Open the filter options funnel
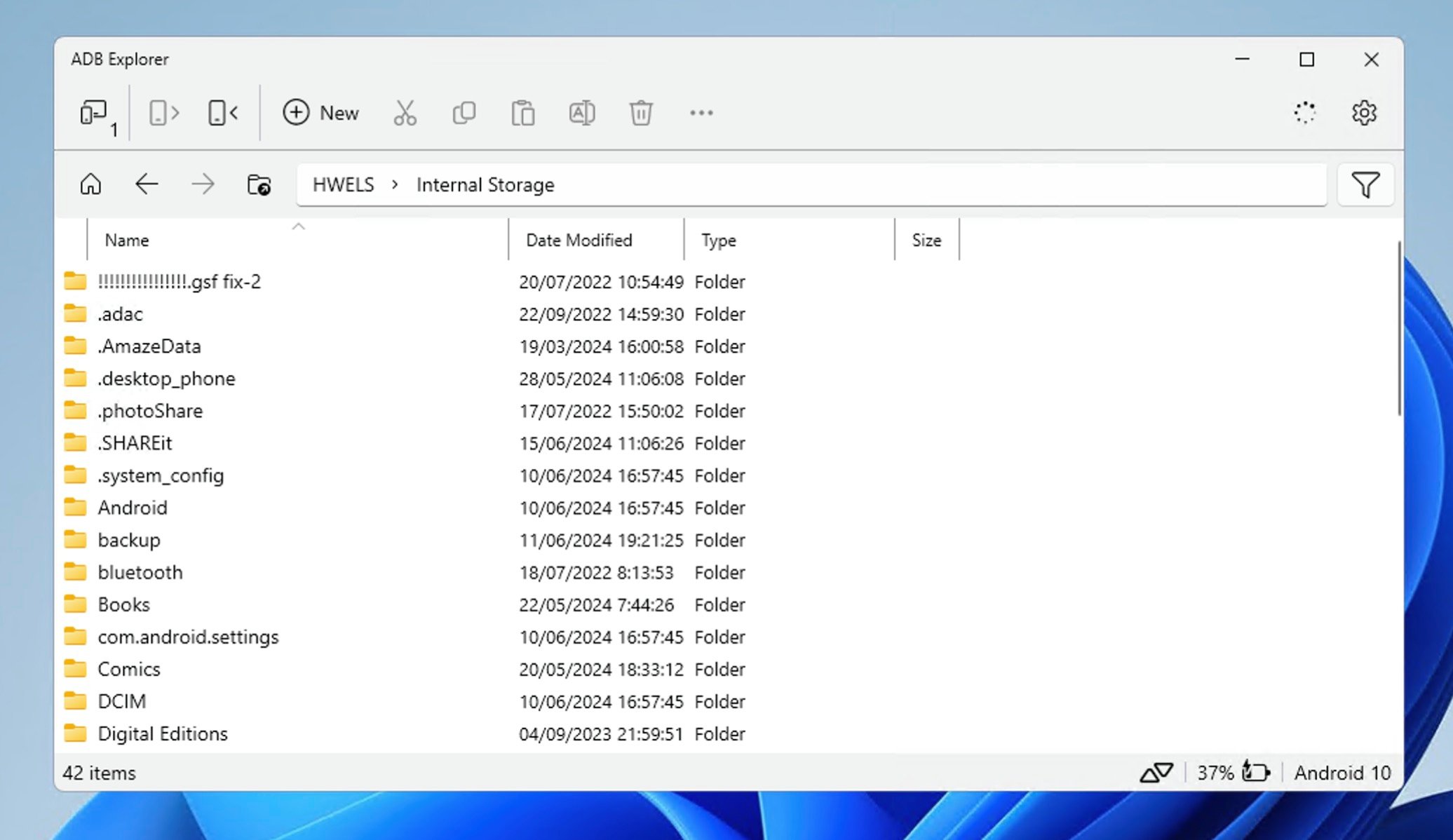The height and width of the screenshot is (840, 1453). tap(1365, 185)
